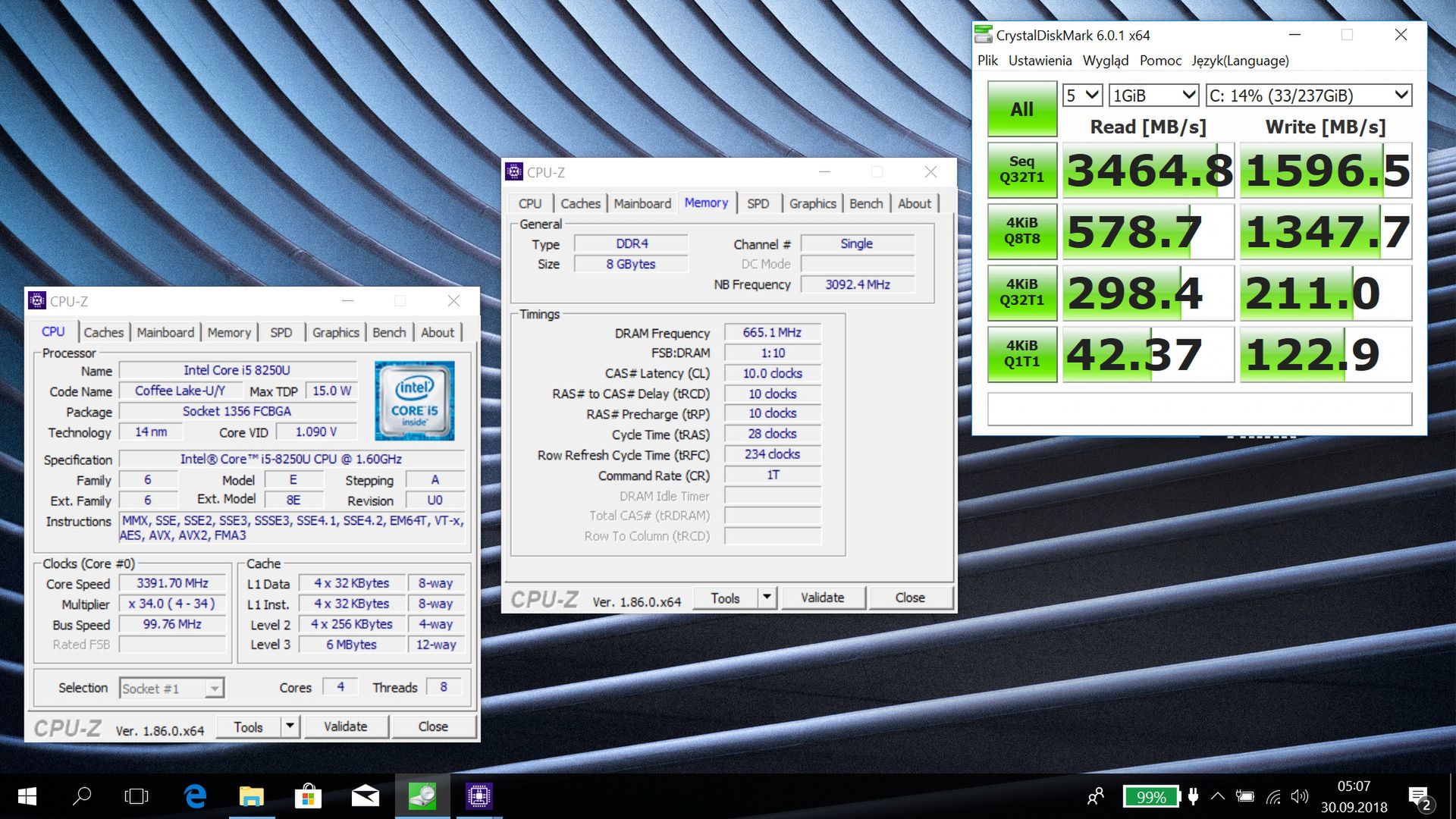Image resolution: width=1456 pixels, height=819 pixels.
Task: Open the Action Center notifications icon
Action: point(1419,797)
